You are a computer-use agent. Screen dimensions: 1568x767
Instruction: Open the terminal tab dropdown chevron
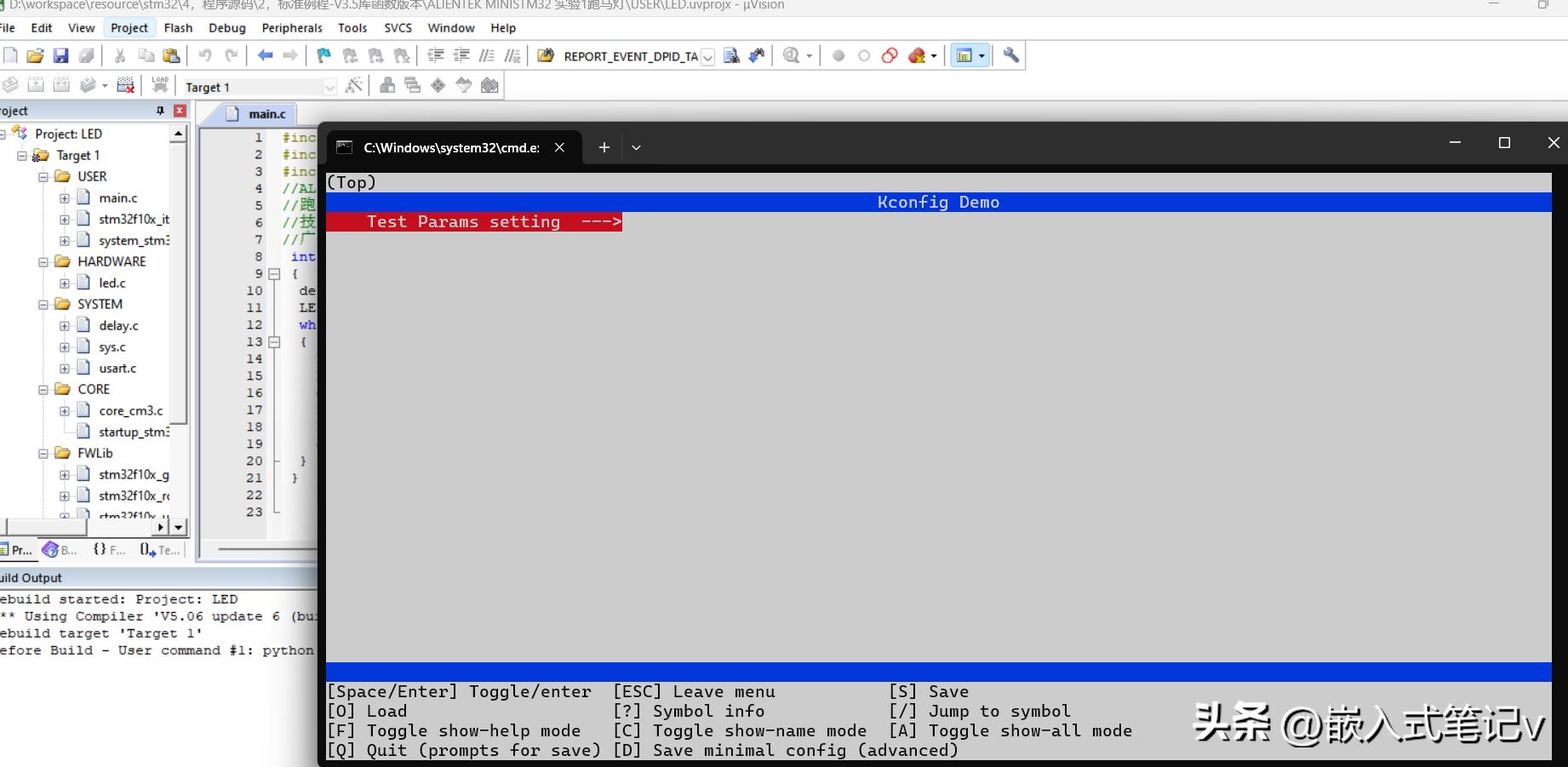tap(636, 147)
